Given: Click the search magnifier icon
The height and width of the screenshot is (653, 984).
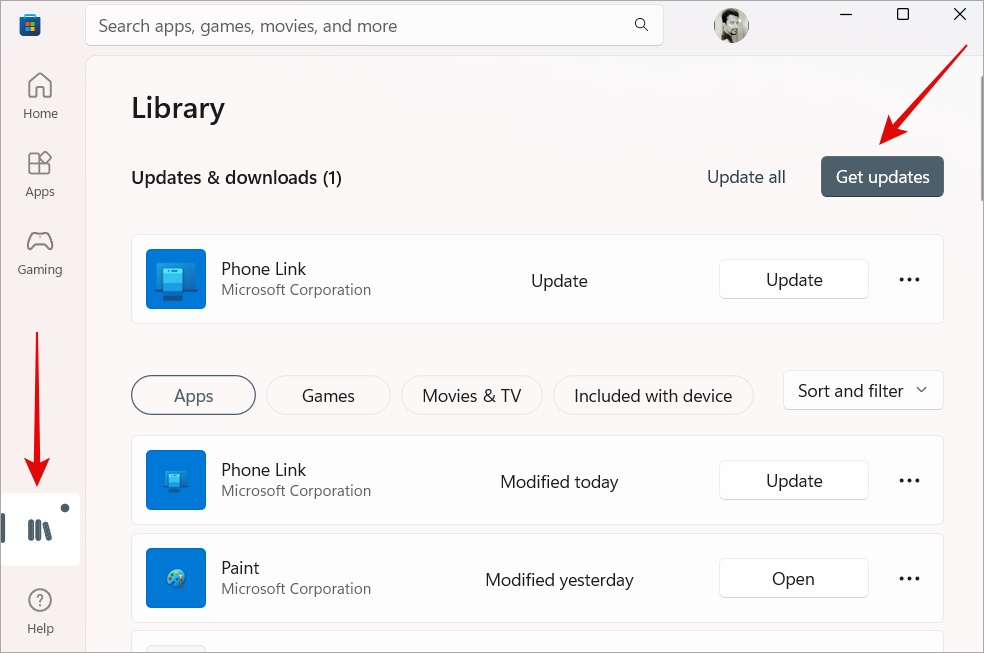Looking at the screenshot, I should [641, 25].
